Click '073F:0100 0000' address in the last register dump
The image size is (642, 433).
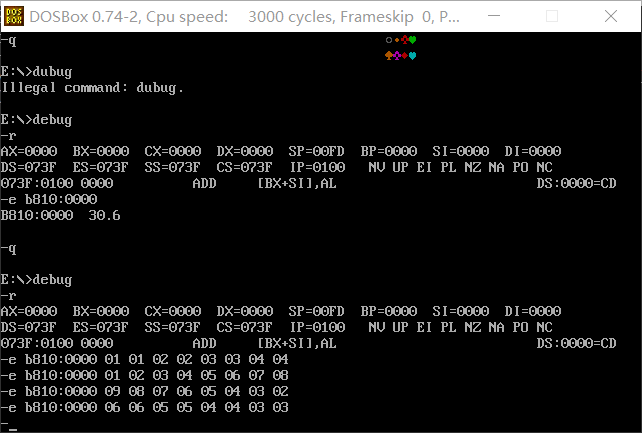pyautogui.click(x=57, y=343)
